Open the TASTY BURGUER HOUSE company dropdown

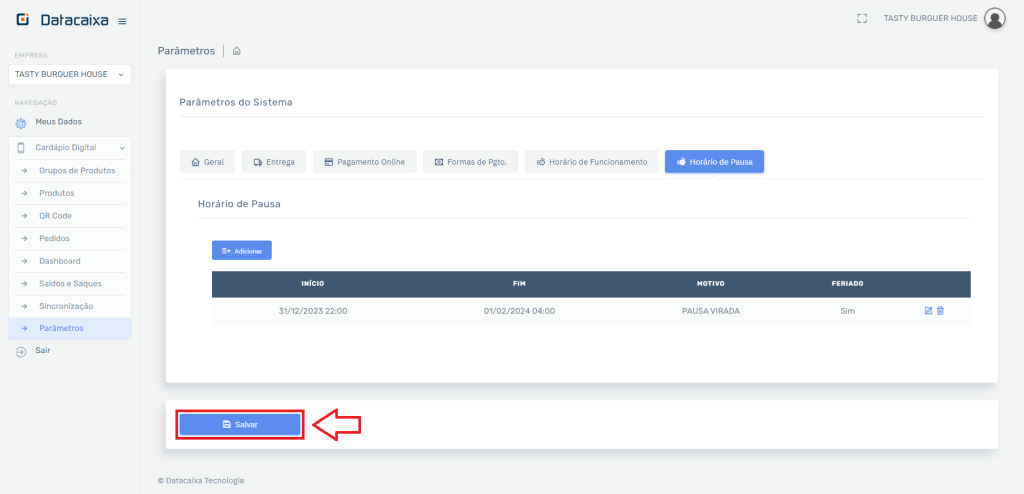(69, 74)
